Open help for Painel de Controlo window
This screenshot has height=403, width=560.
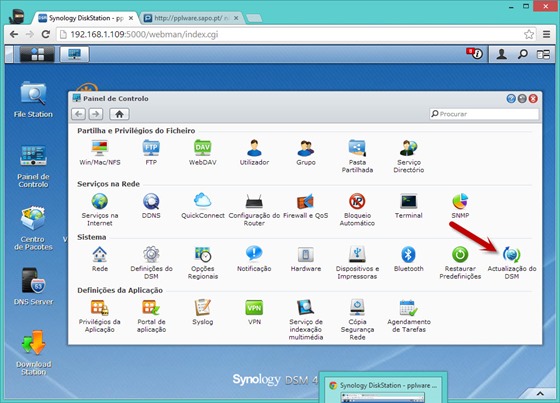point(511,99)
